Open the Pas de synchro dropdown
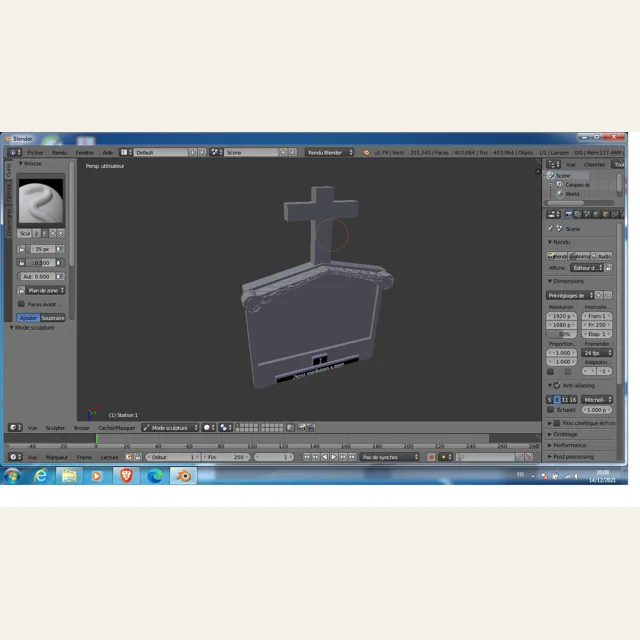The image size is (640, 640). [x=389, y=457]
